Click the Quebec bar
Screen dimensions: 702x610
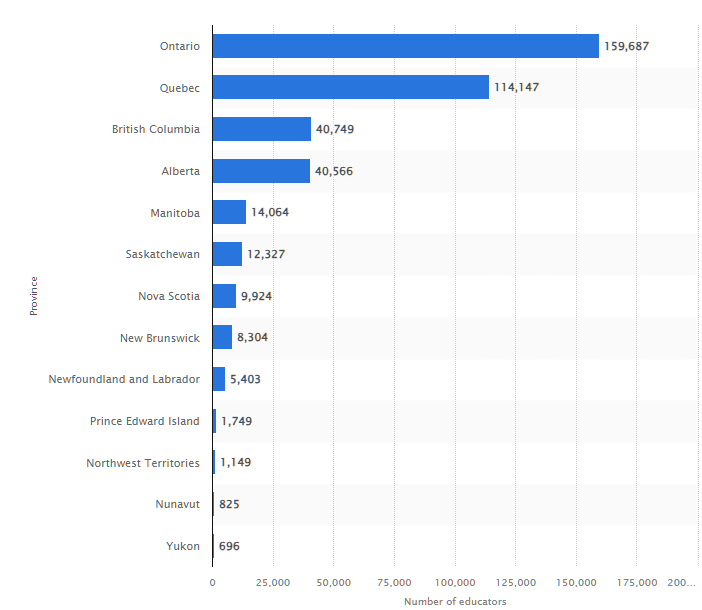(350, 88)
